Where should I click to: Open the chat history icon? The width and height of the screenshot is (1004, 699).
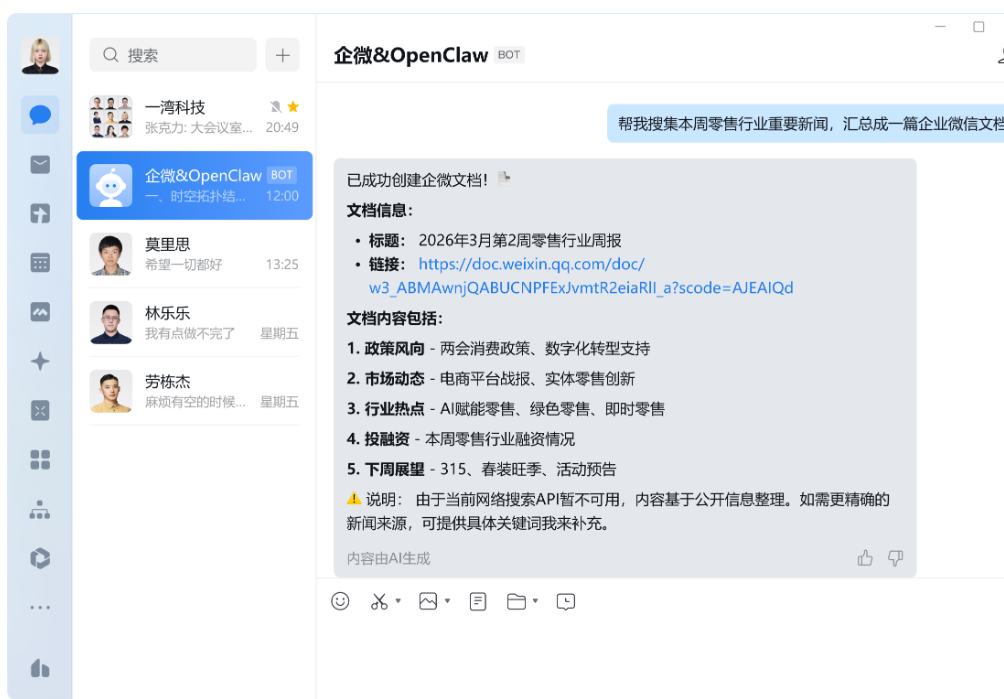[x=565, y=601]
